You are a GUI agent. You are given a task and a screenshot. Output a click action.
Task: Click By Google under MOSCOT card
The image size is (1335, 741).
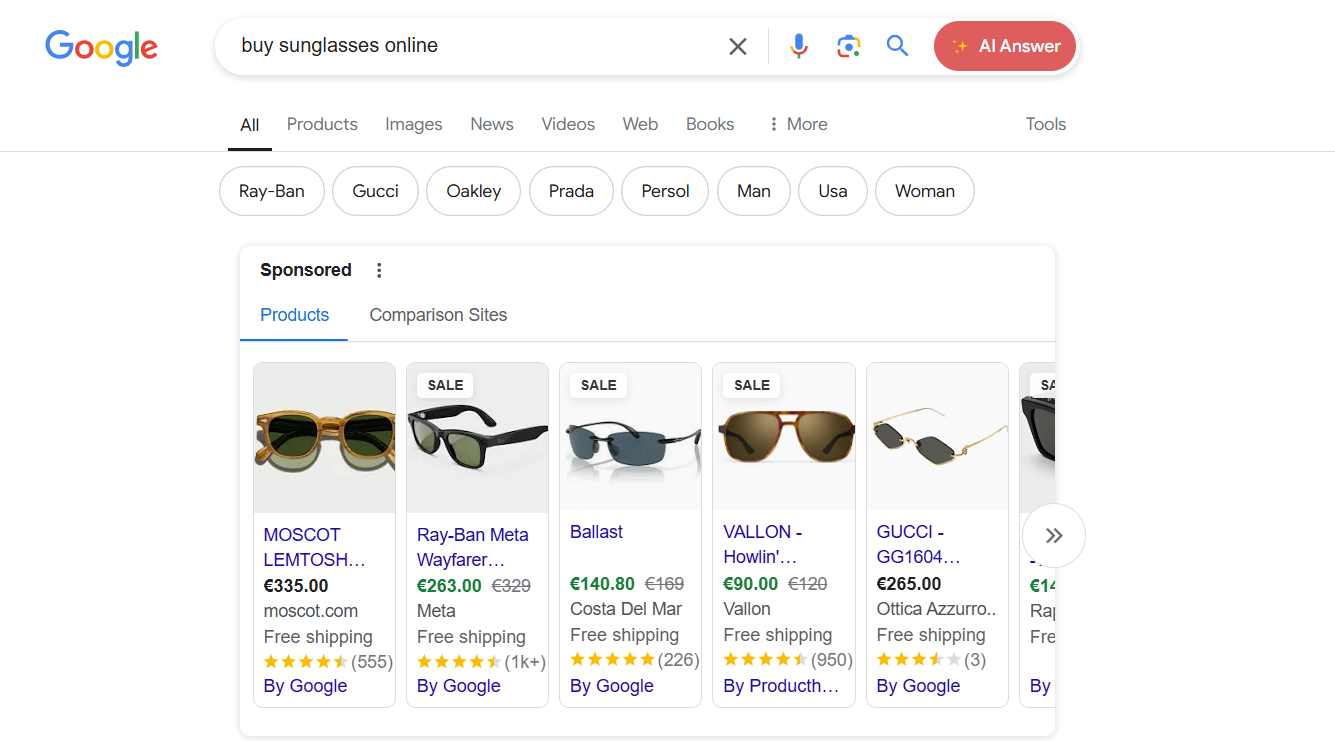[305, 686]
